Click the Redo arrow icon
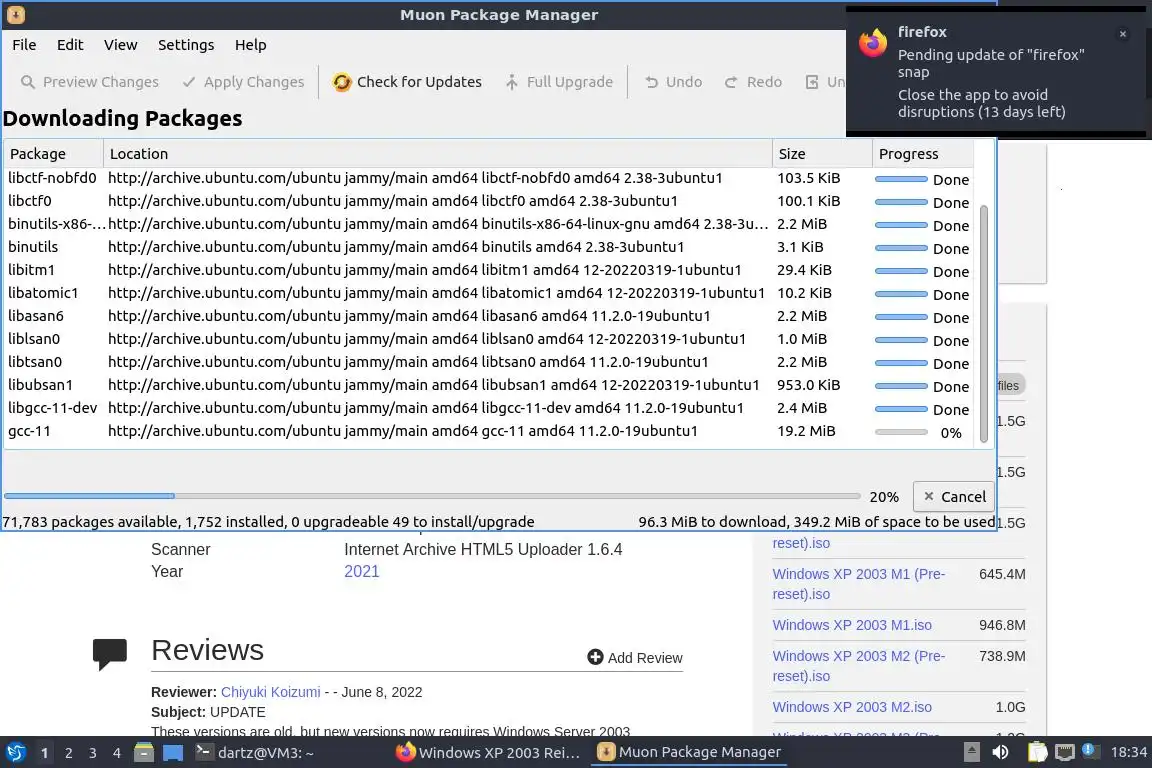This screenshot has width=1152, height=768. tap(732, 82)
